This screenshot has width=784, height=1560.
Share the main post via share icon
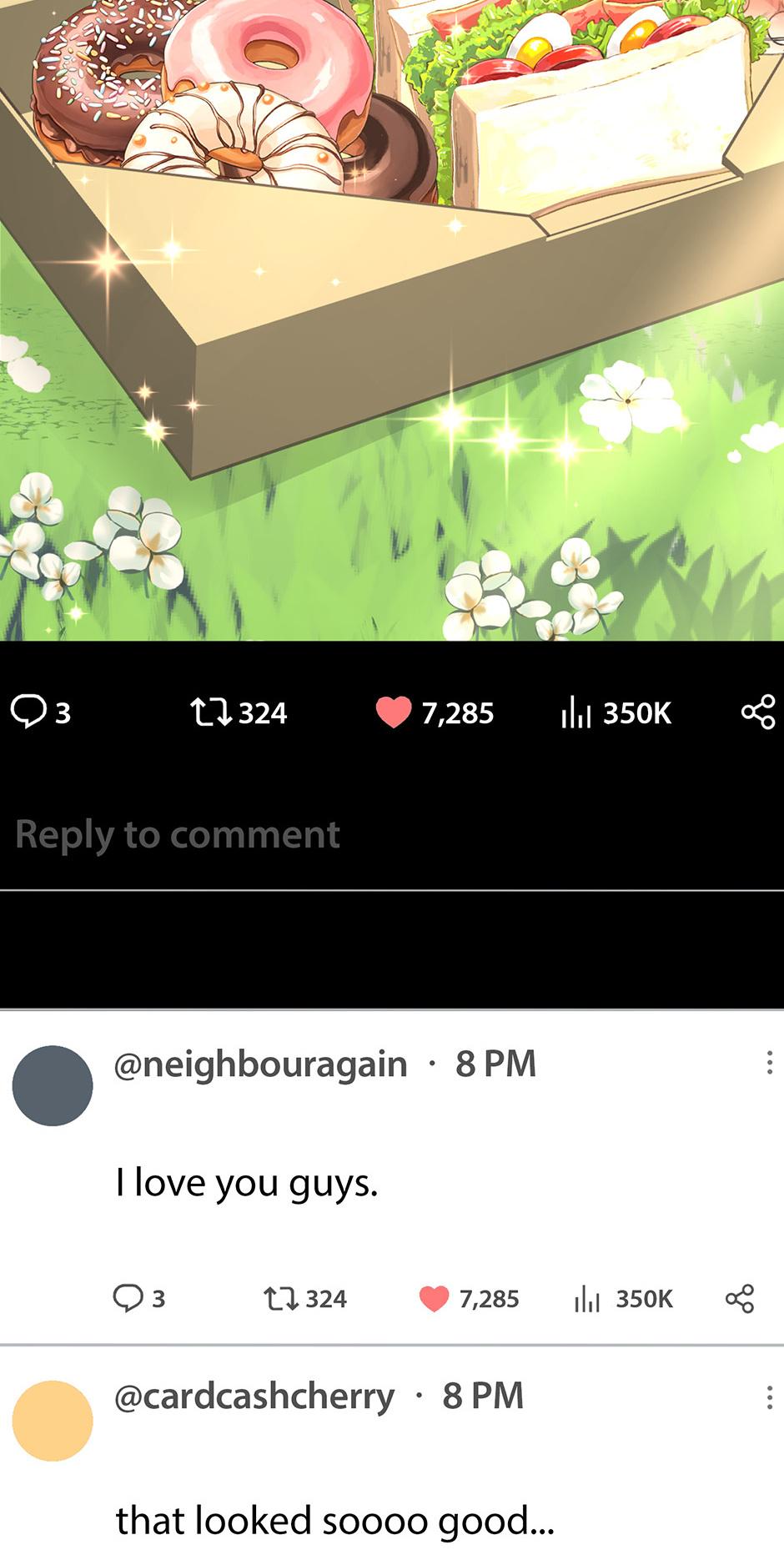[758, 712]
